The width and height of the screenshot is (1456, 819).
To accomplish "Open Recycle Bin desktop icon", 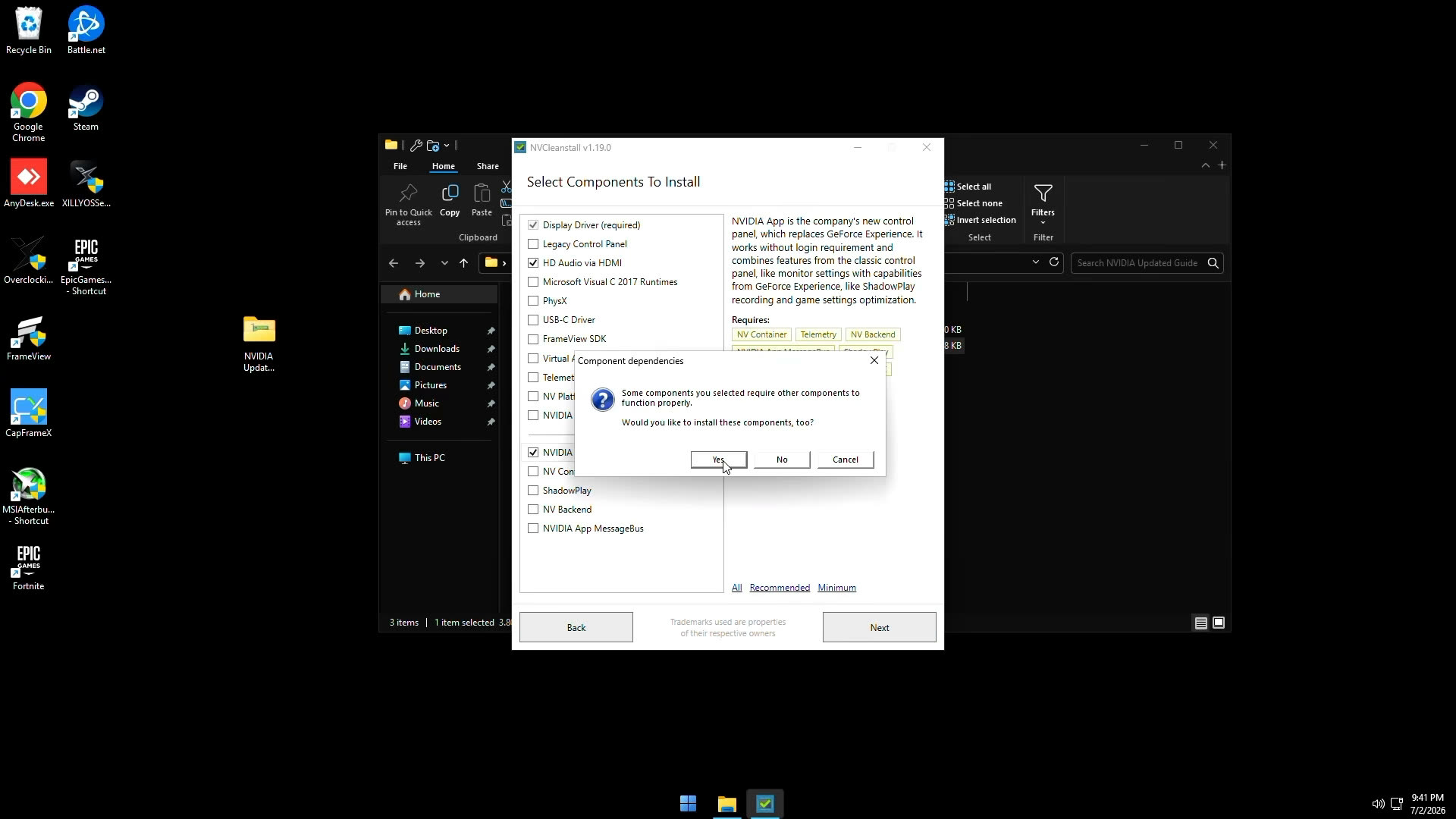I will 29,31.
